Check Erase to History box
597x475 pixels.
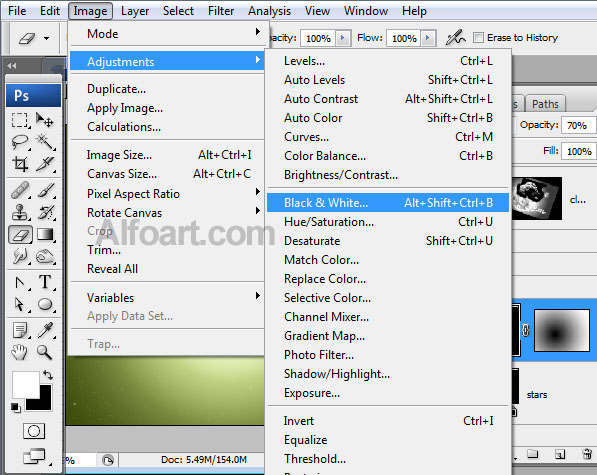pos(478,38)
